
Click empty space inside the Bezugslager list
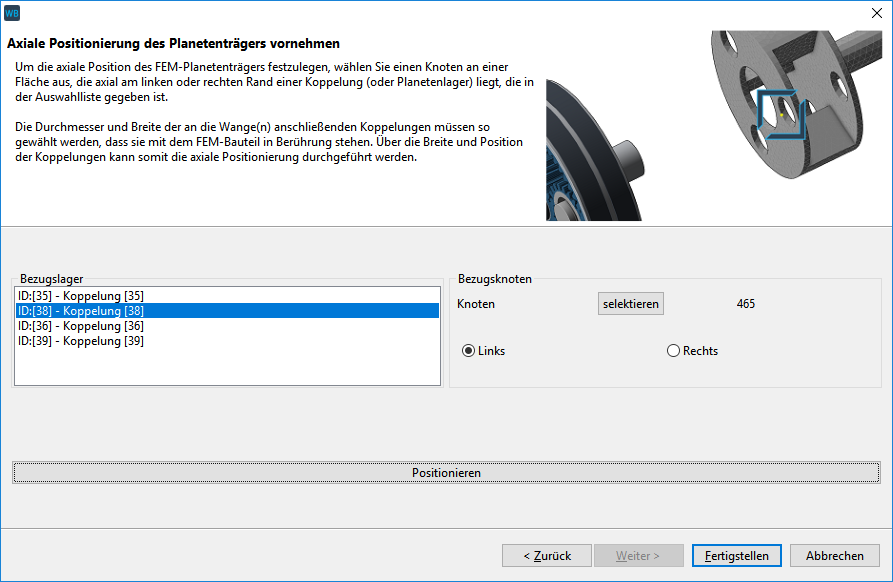227,366
